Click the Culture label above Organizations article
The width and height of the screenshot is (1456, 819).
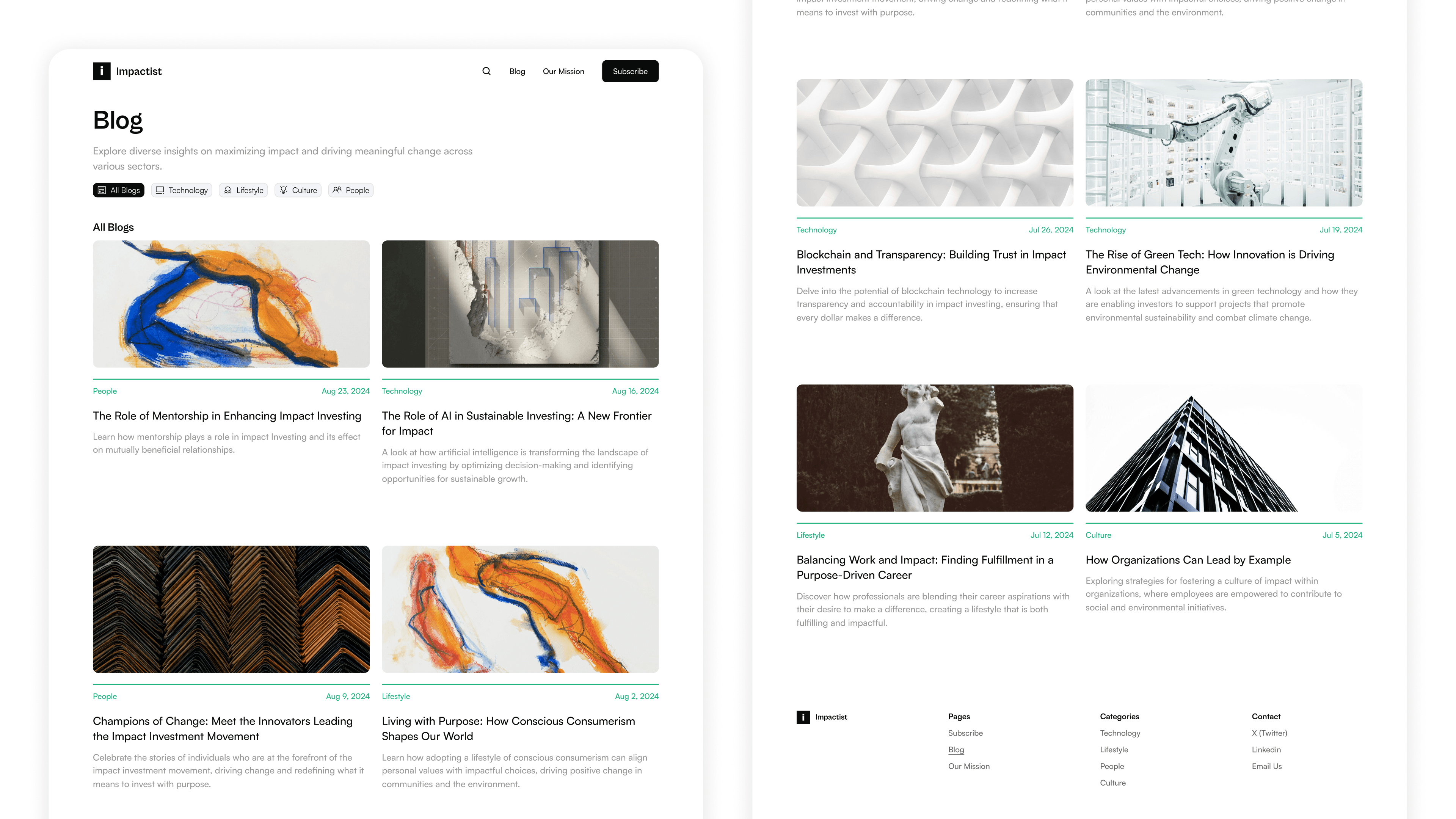click(x=1098, y=535)
